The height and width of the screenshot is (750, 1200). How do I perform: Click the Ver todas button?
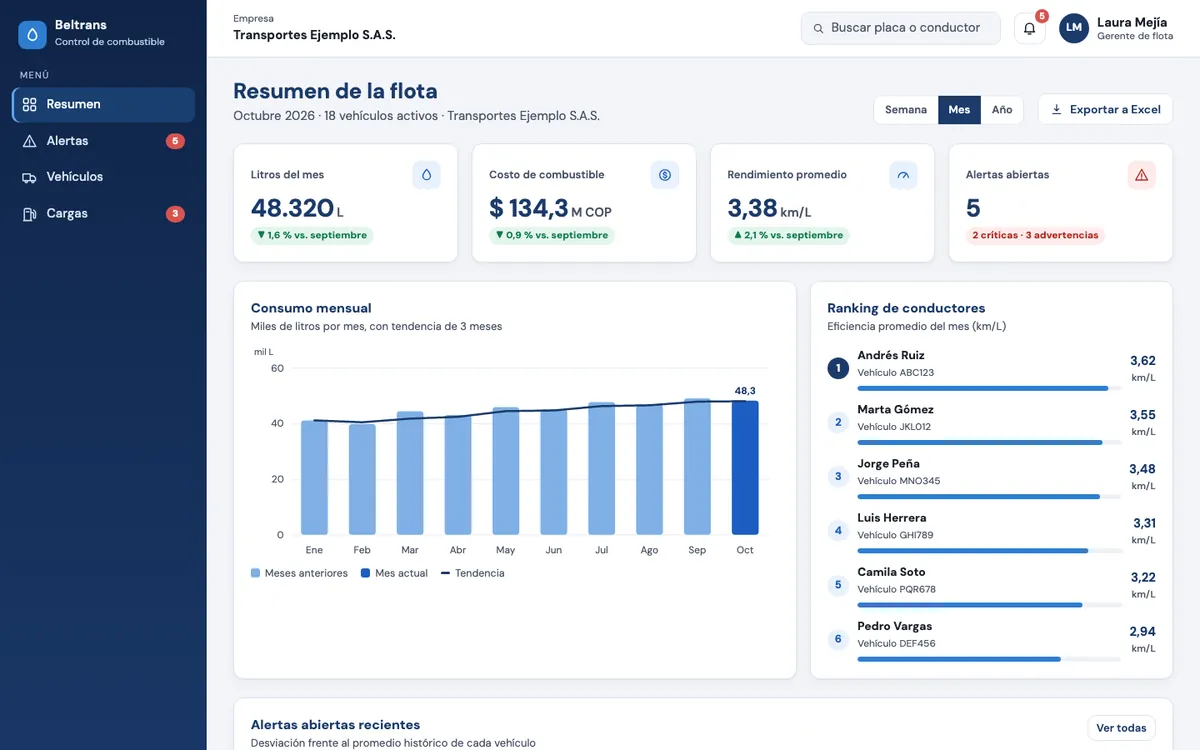point(1121,728)
